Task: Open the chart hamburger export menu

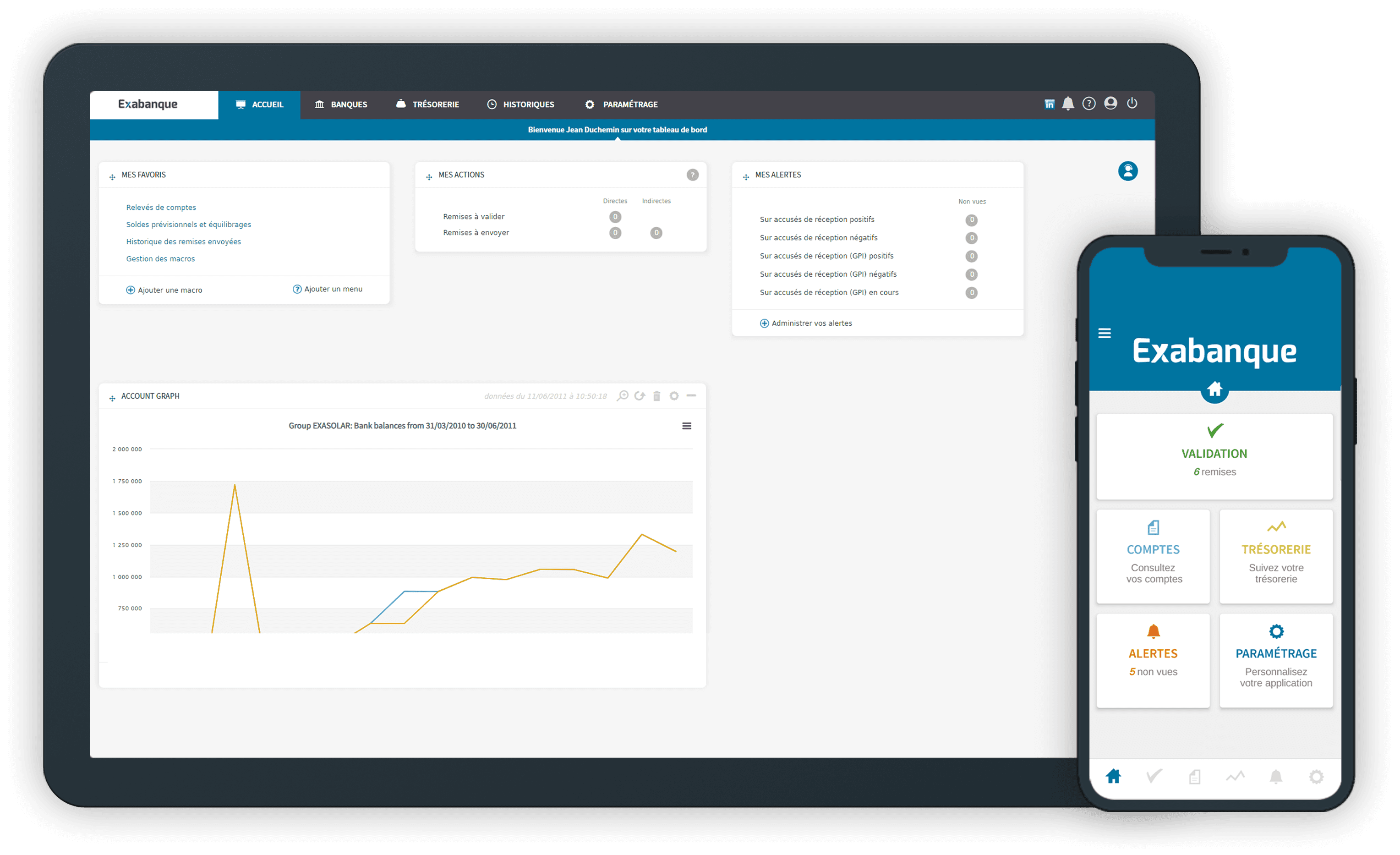Action: [686, 426]
